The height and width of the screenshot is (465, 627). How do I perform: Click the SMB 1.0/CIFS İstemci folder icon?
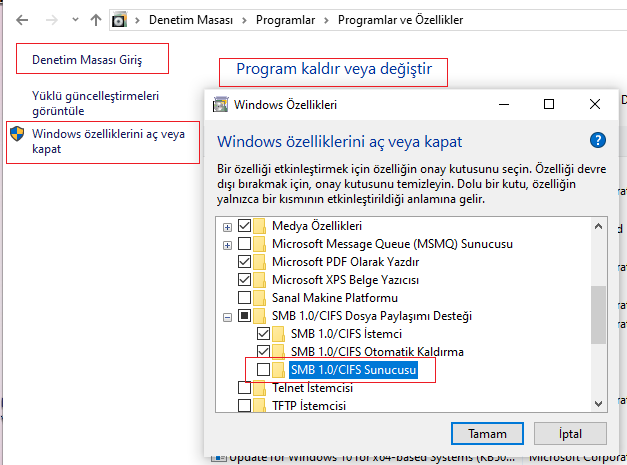(x=278, y=334)
